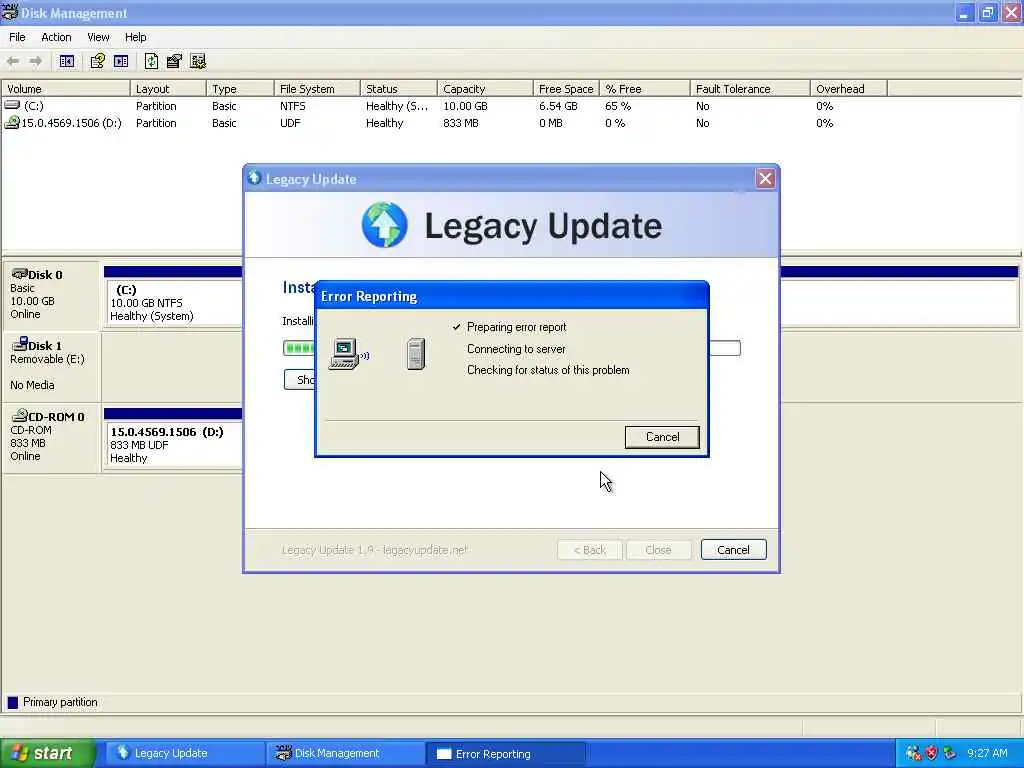Open the Action menu
The width and height of the screenshot is (1024, 768).
pyautogui.click(x=56, y=37)
